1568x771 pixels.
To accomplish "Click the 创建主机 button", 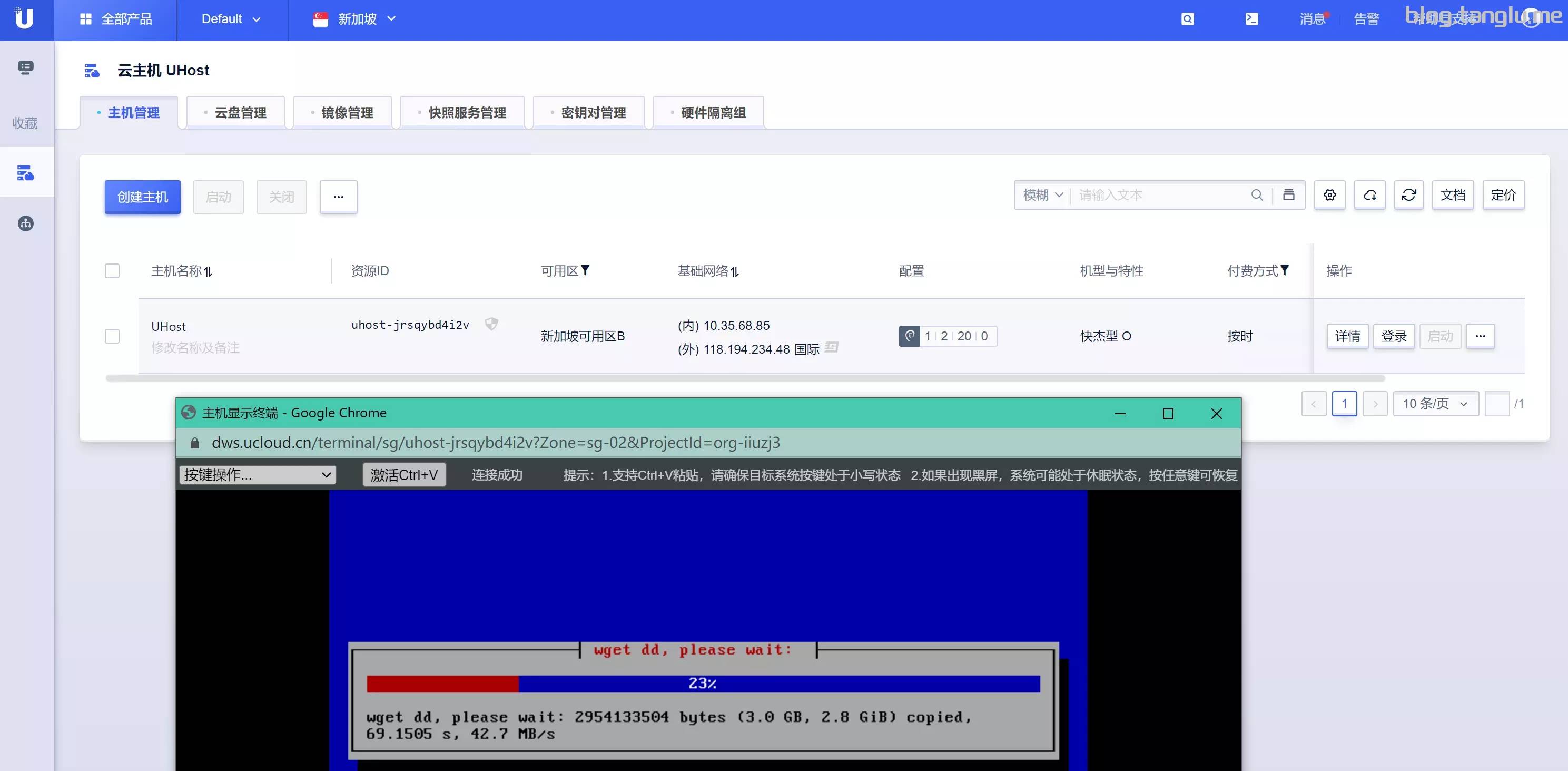I will tap(142, 197).
